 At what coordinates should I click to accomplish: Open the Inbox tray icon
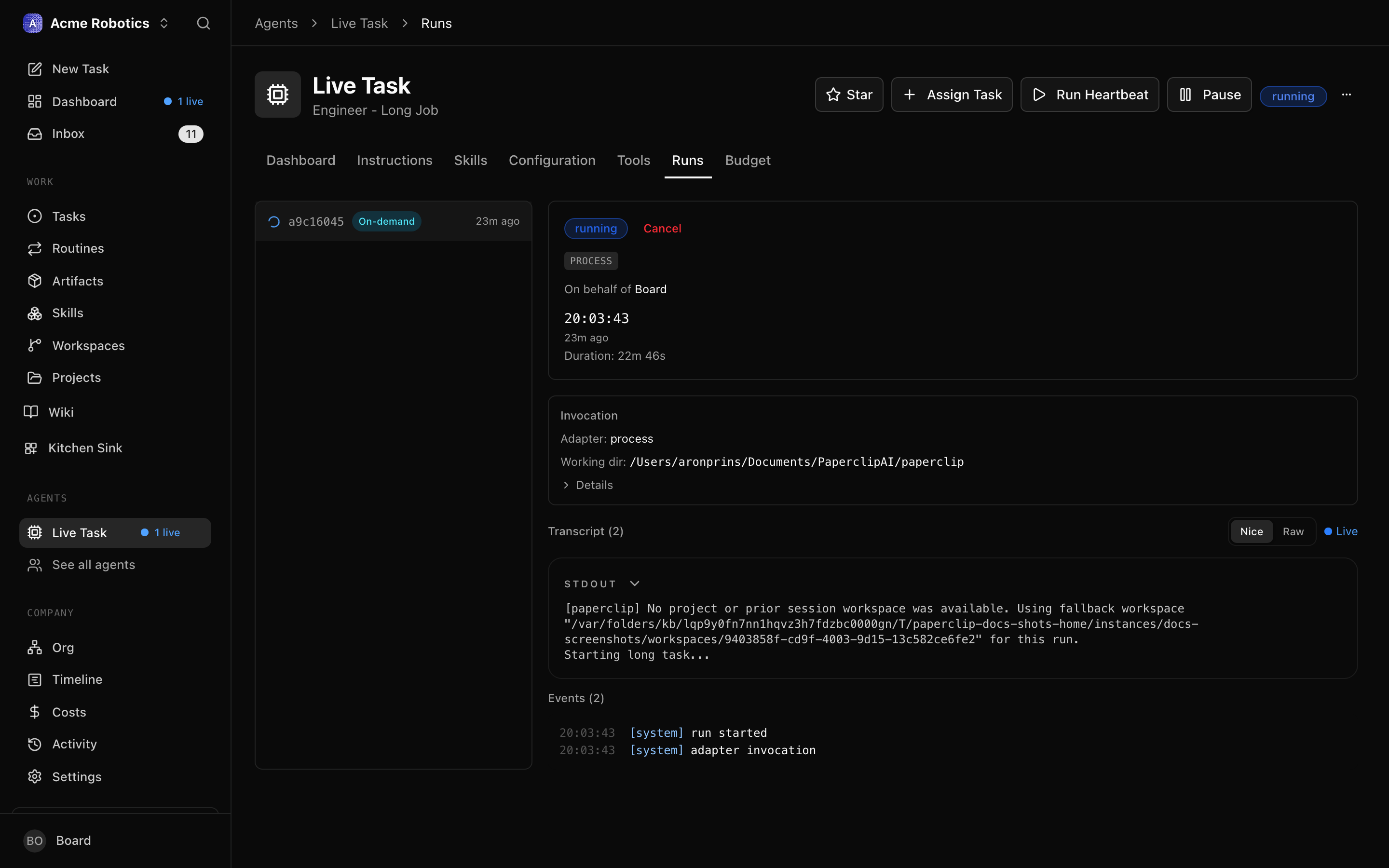tap(34, 134)
